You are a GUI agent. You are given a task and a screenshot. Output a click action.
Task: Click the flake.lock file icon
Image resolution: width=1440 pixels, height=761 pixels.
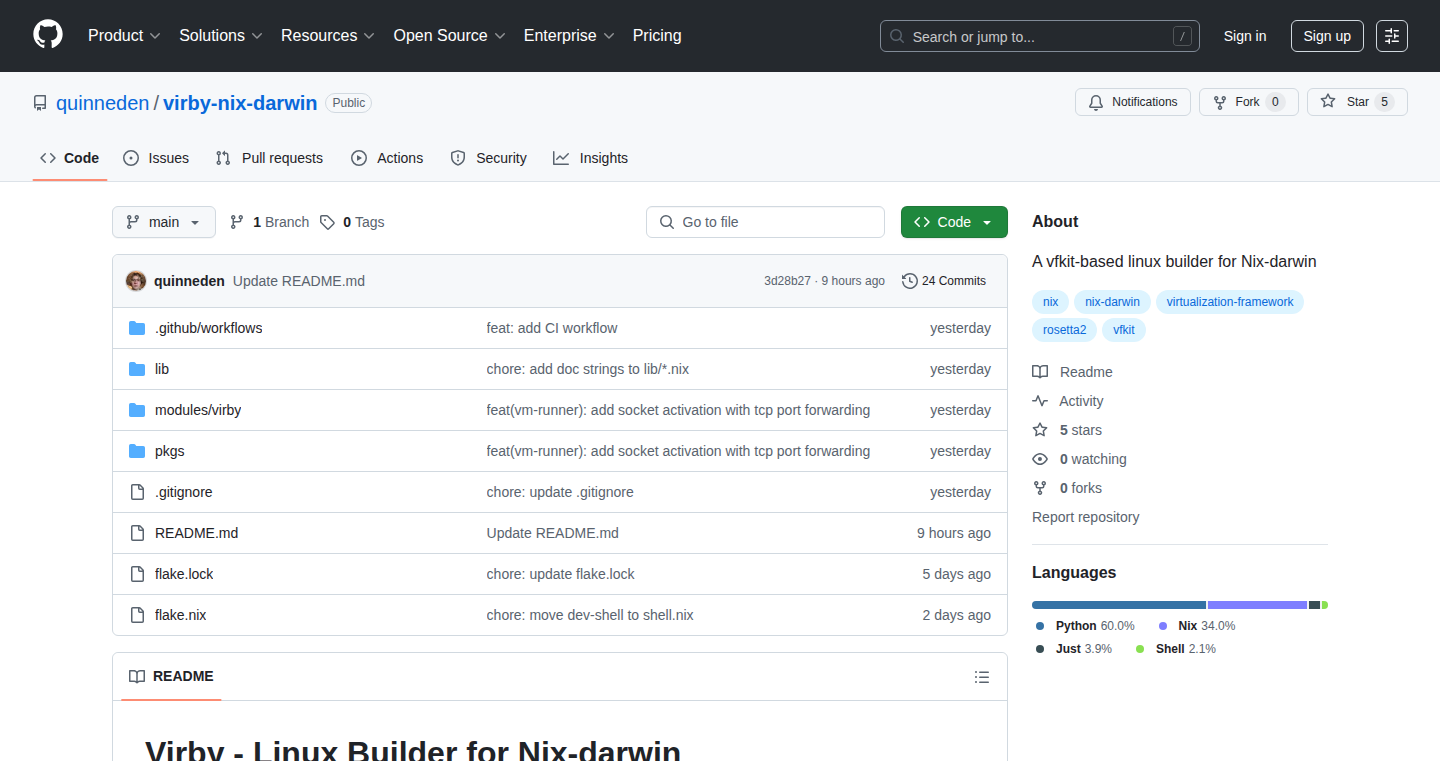click(137, 574)
